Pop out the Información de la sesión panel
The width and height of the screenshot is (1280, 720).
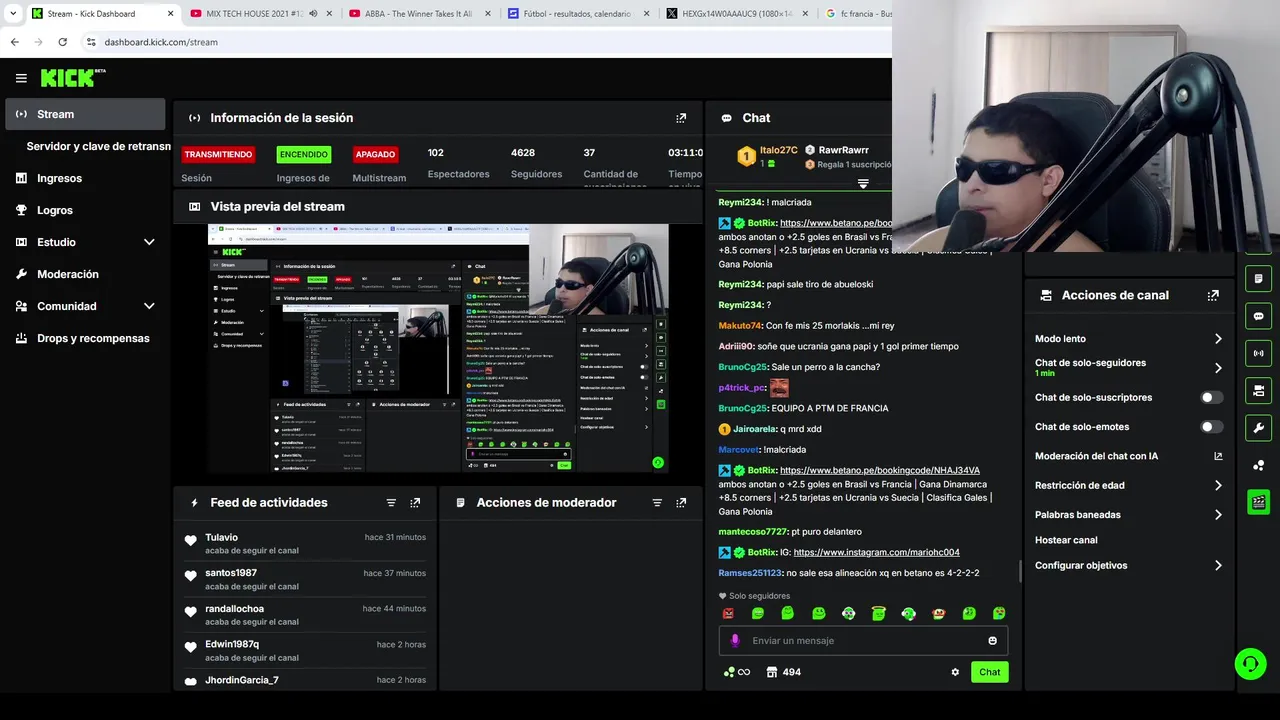point(681,118)
